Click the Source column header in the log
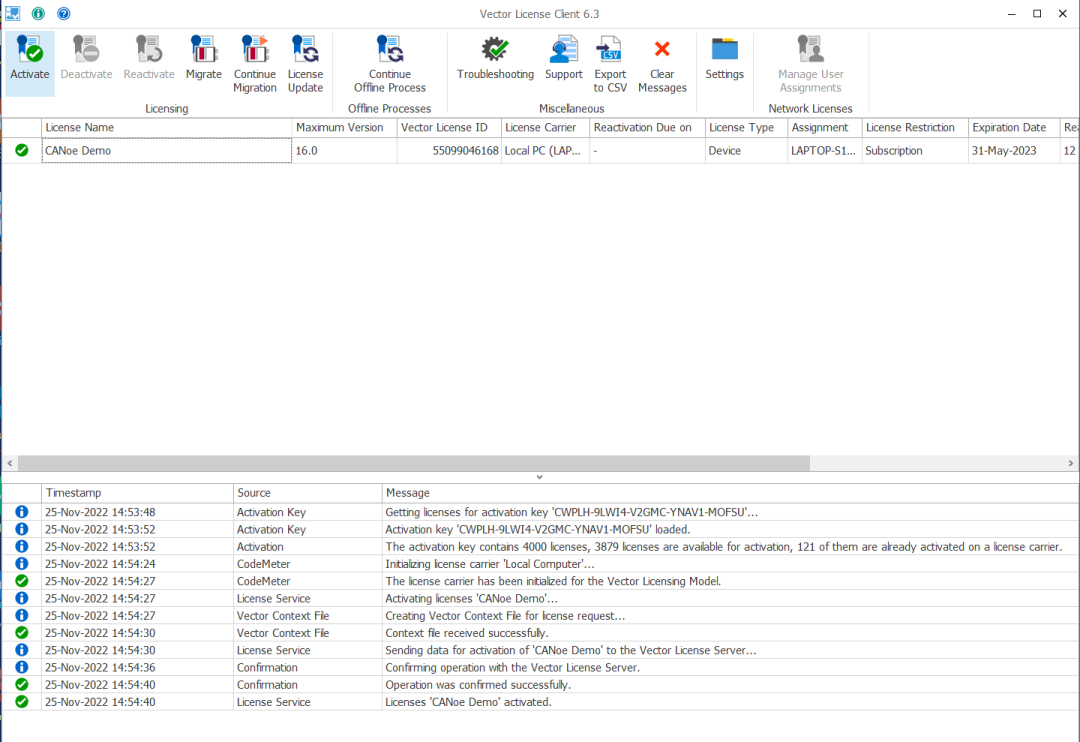The height and width of the screenshot is (742, 1080). click(308, 493)
